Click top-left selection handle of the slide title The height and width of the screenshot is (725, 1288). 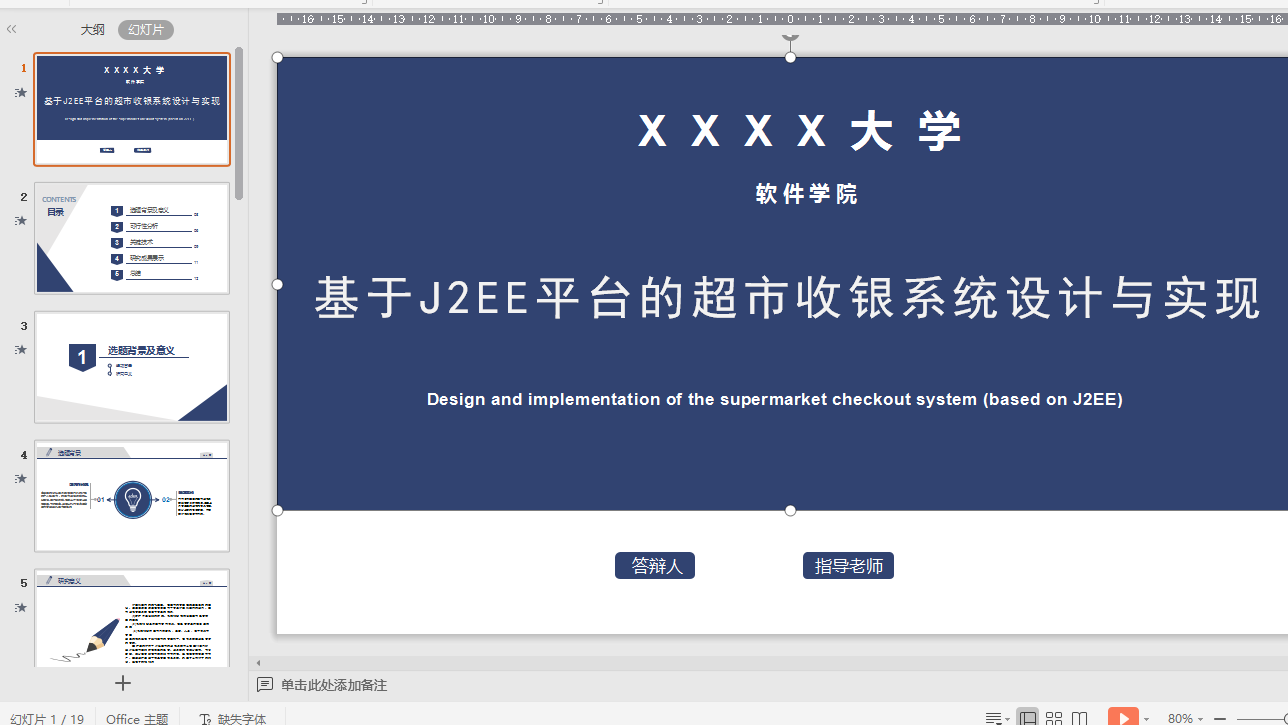[278, 57]
